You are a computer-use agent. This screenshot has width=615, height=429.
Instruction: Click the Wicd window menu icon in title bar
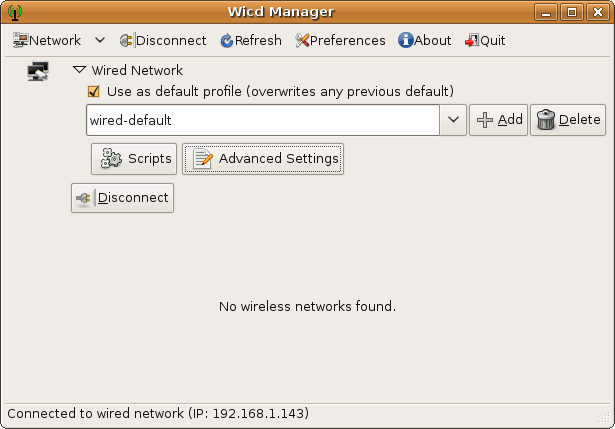pos(15,12)
